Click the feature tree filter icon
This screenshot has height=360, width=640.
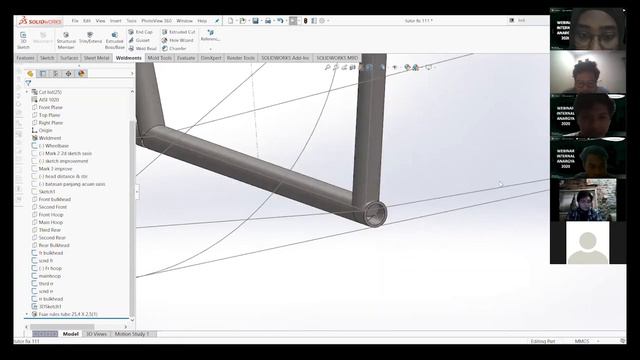click(28, 83)
